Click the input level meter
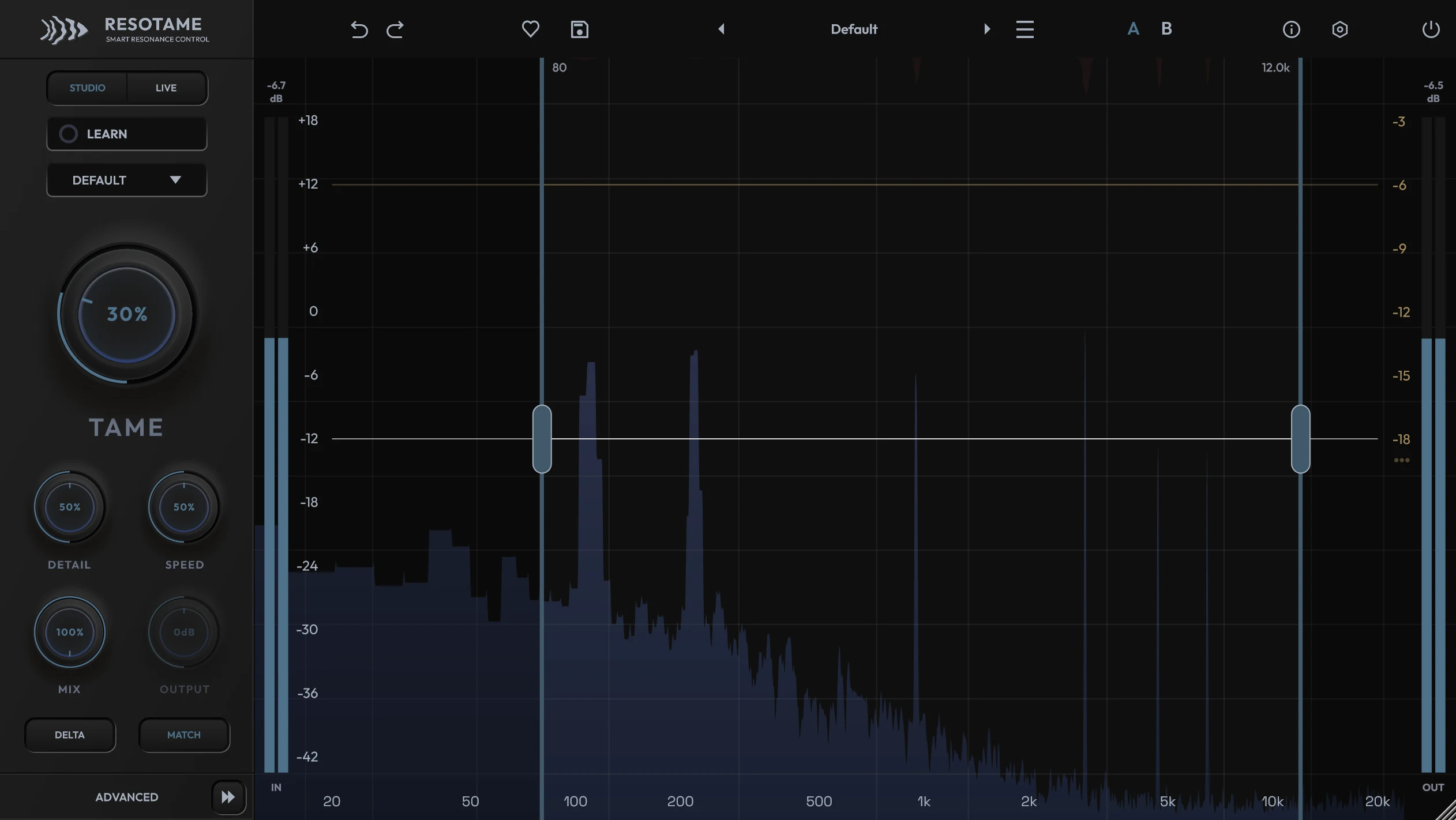The width and height of the screenshot is (1456, 820). point(276,444)
